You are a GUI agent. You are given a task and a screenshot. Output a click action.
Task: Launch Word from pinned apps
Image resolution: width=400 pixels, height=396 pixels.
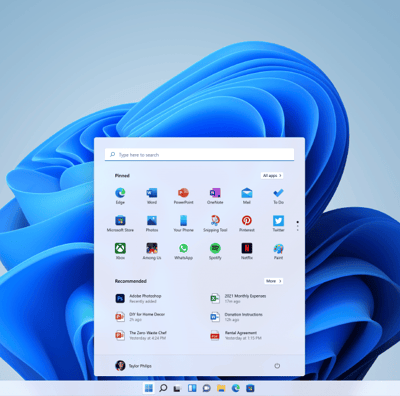click(152, 196)
